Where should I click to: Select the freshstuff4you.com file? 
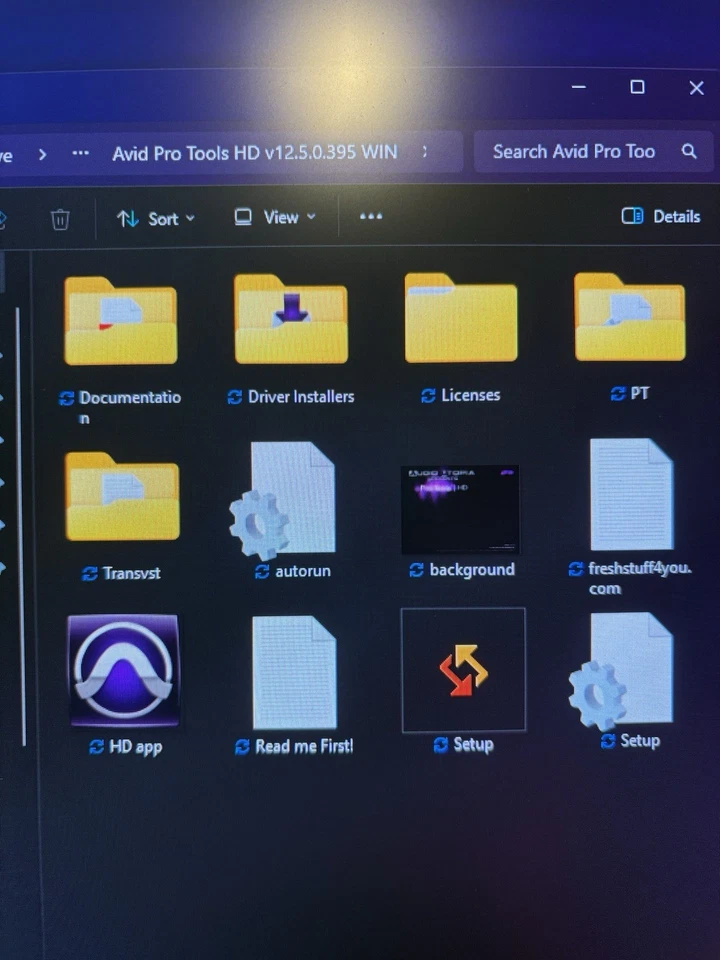coord(631,493)
